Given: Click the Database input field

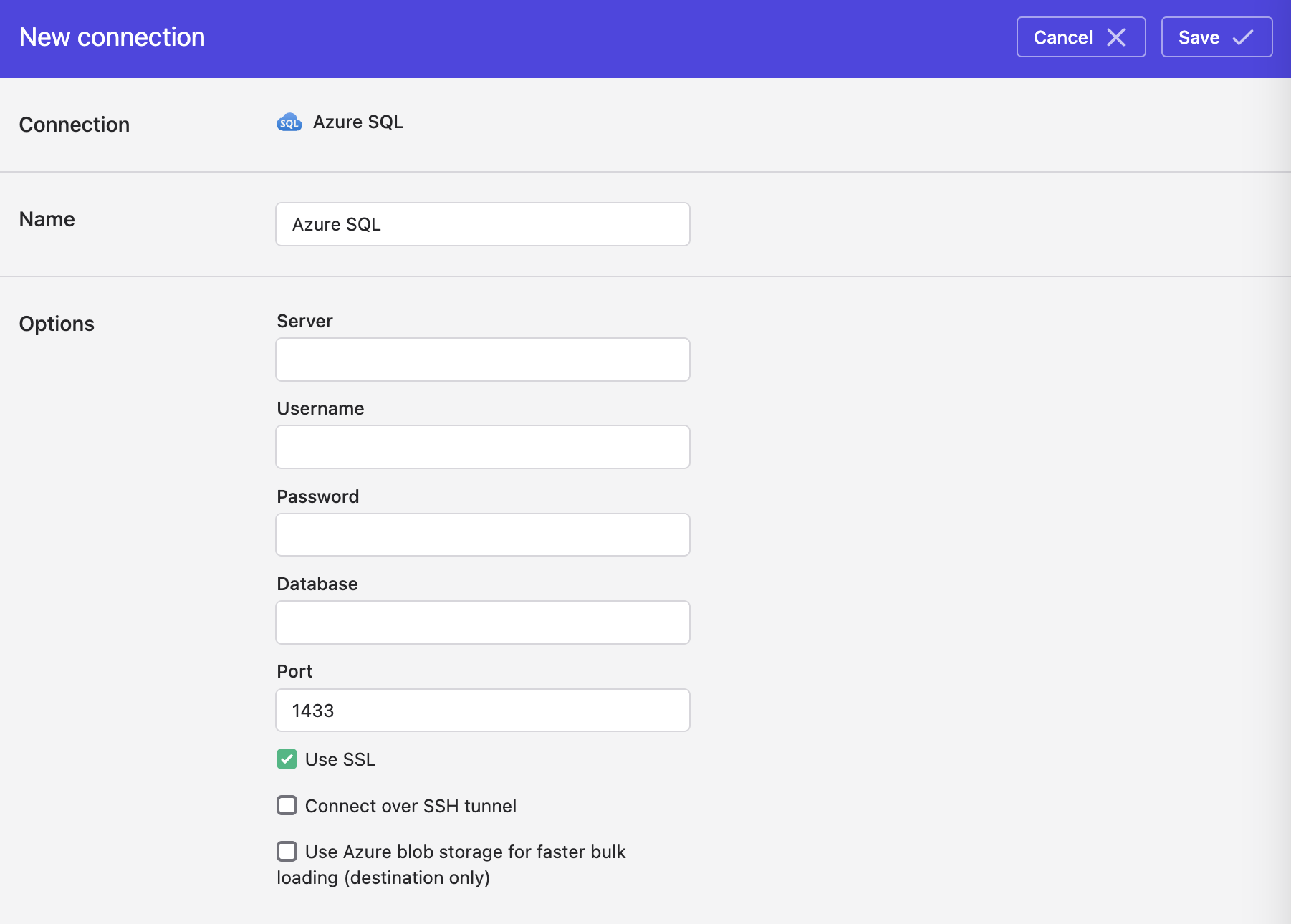Looking at the screenshot, I should point(483,622).
